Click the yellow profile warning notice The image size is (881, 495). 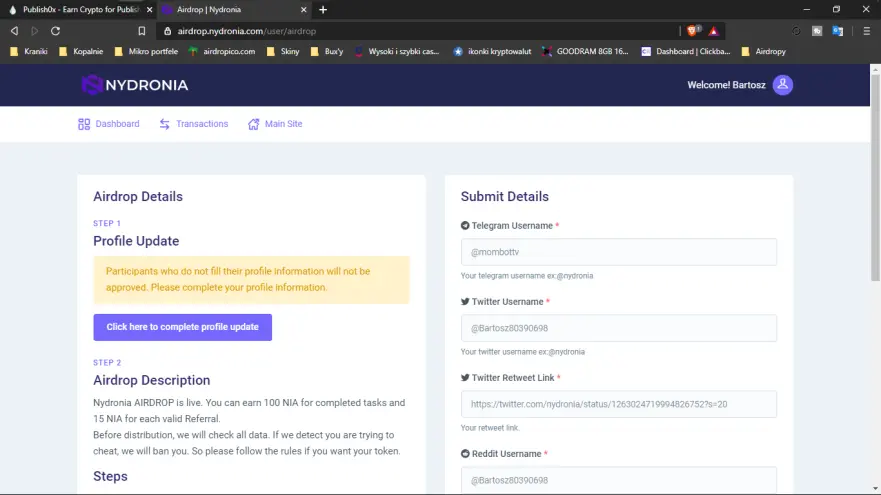251,280
